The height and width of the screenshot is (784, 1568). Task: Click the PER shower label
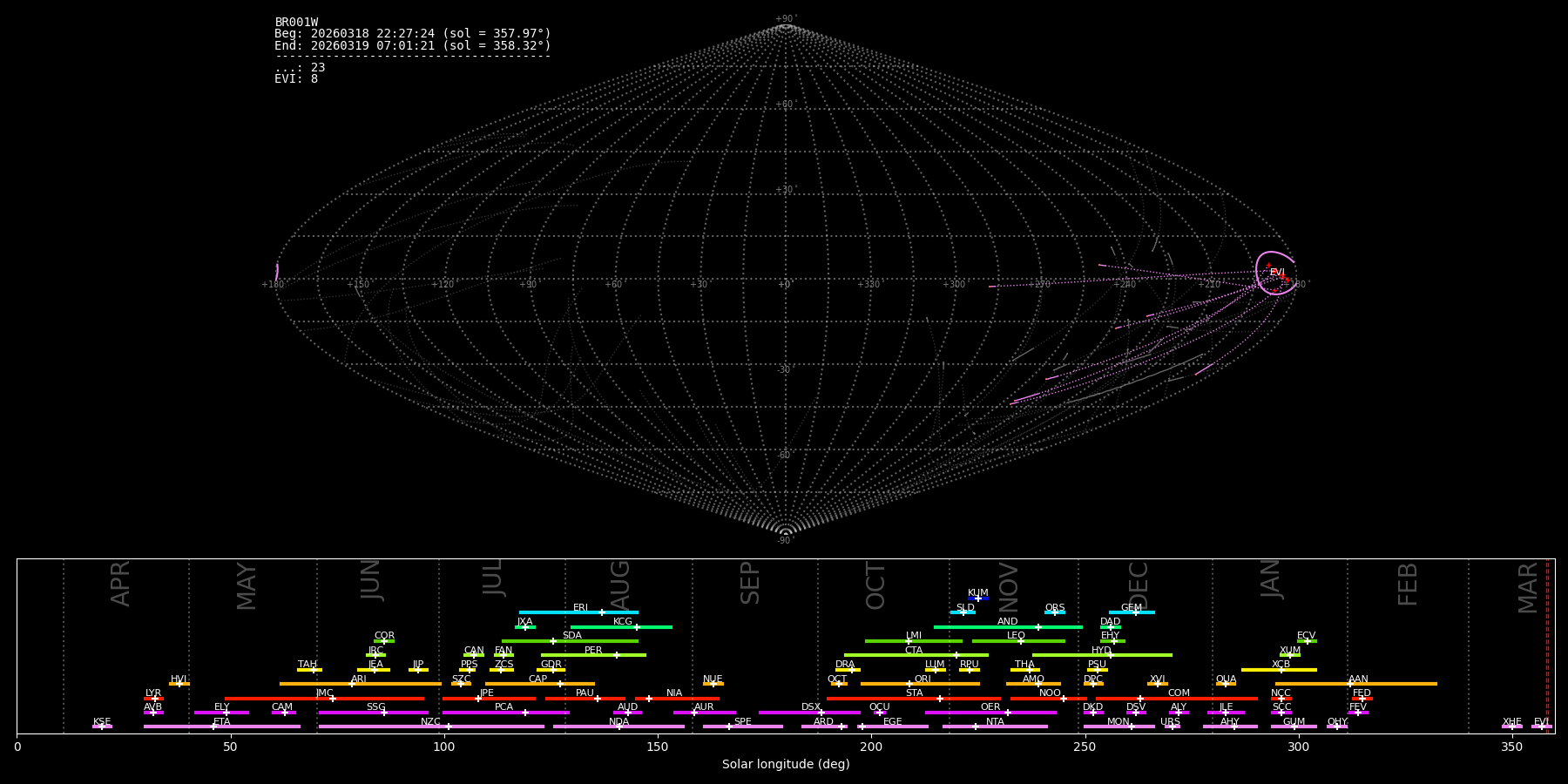(x=593, y=651)
